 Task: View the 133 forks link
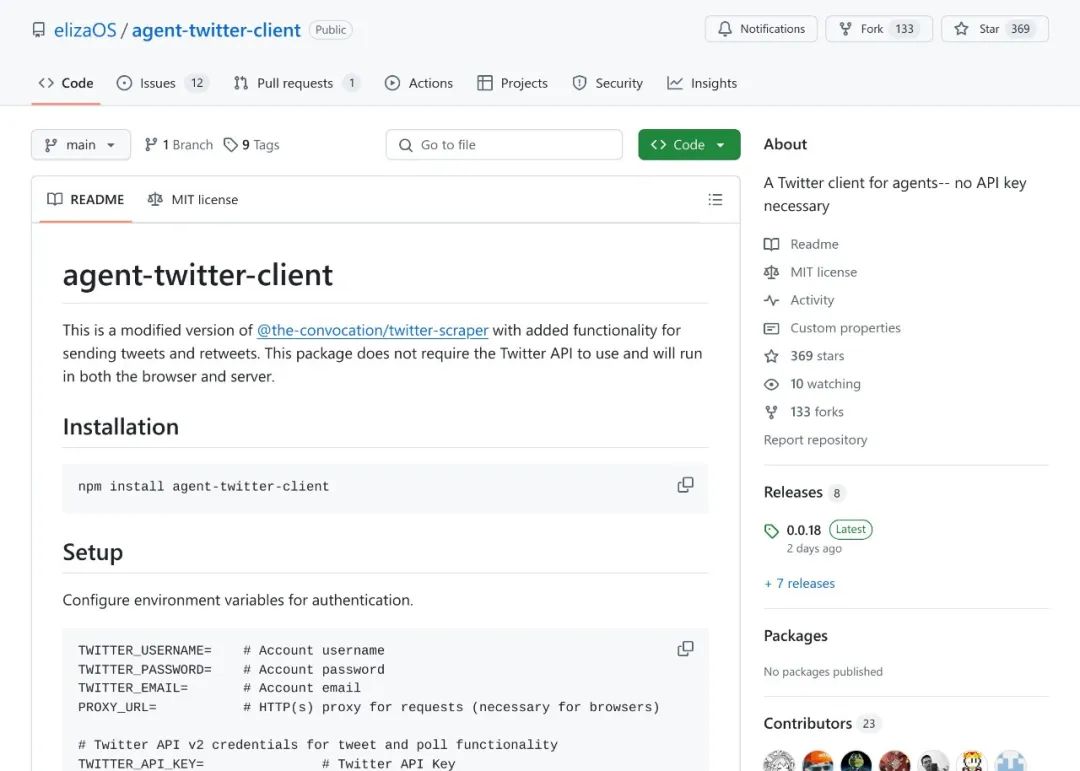(x=804, y=412)
